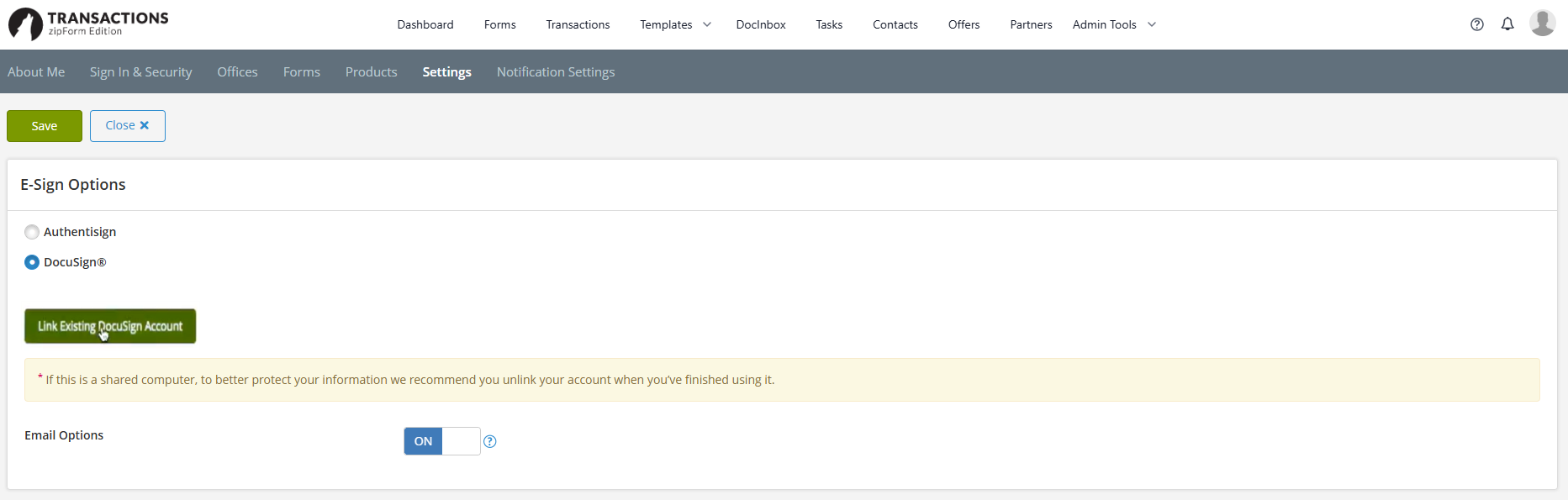
Task: Click the Close button
Action: (x=128, y=126)
